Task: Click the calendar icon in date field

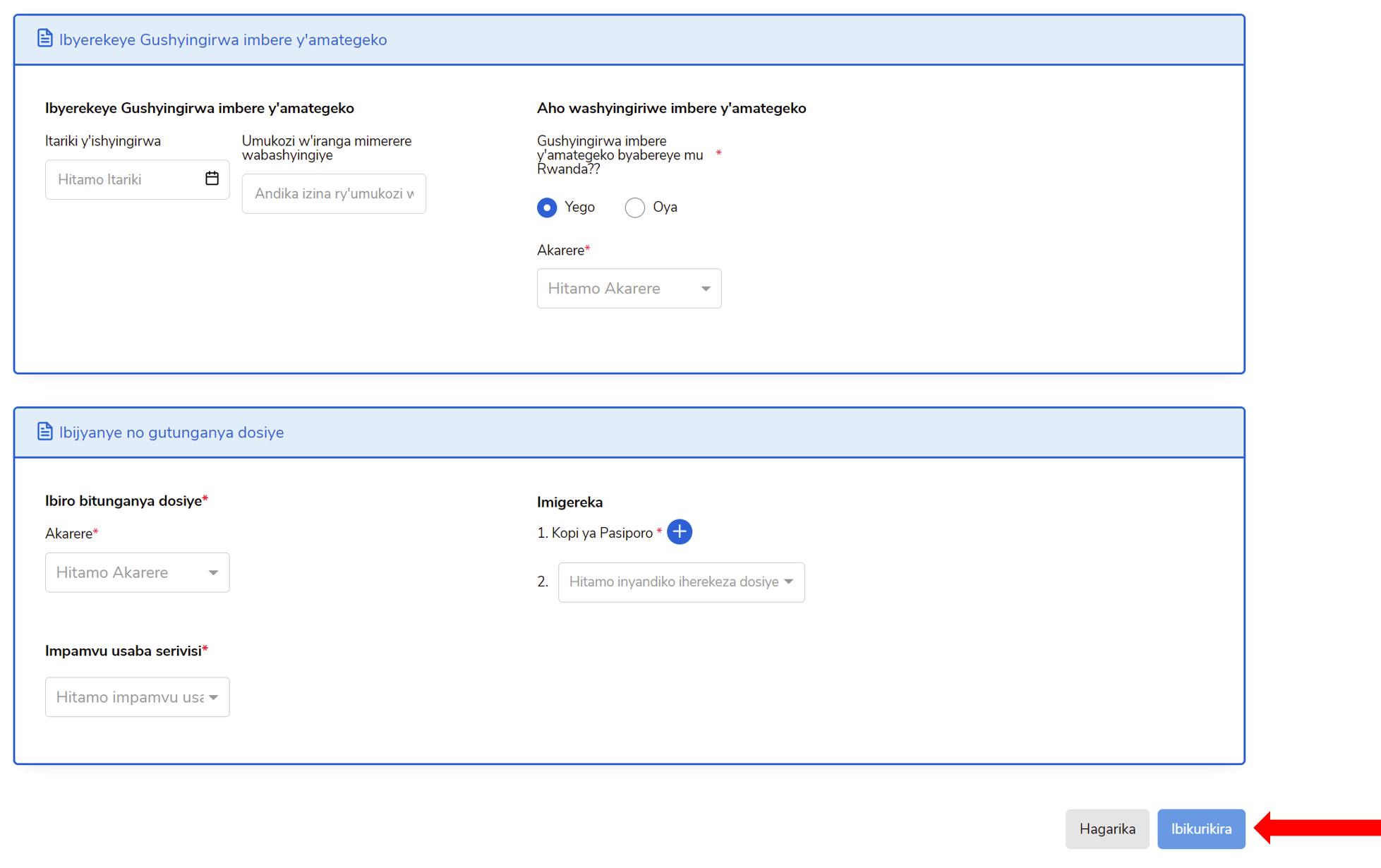Action: (212, 179)
